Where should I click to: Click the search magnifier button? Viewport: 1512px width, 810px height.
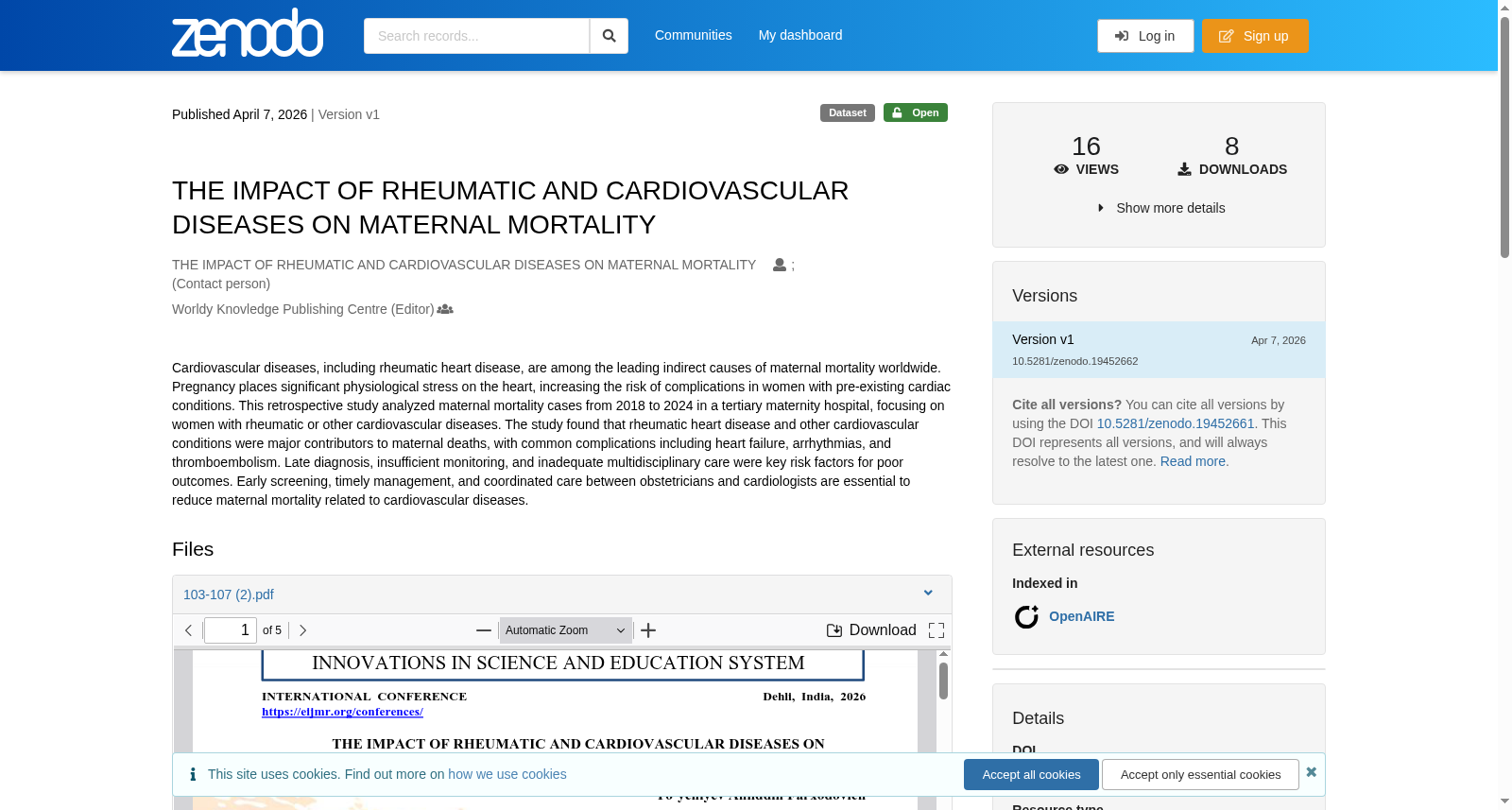click(x=610, y=36)
